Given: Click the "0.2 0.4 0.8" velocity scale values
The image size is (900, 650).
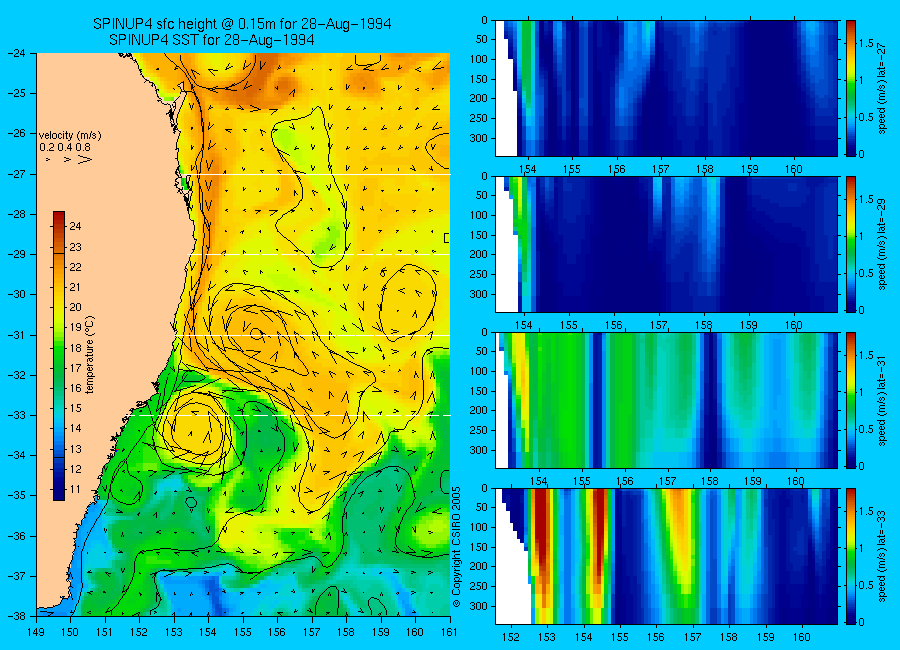Looking at the screenshot, I should (x=65, y=148).
